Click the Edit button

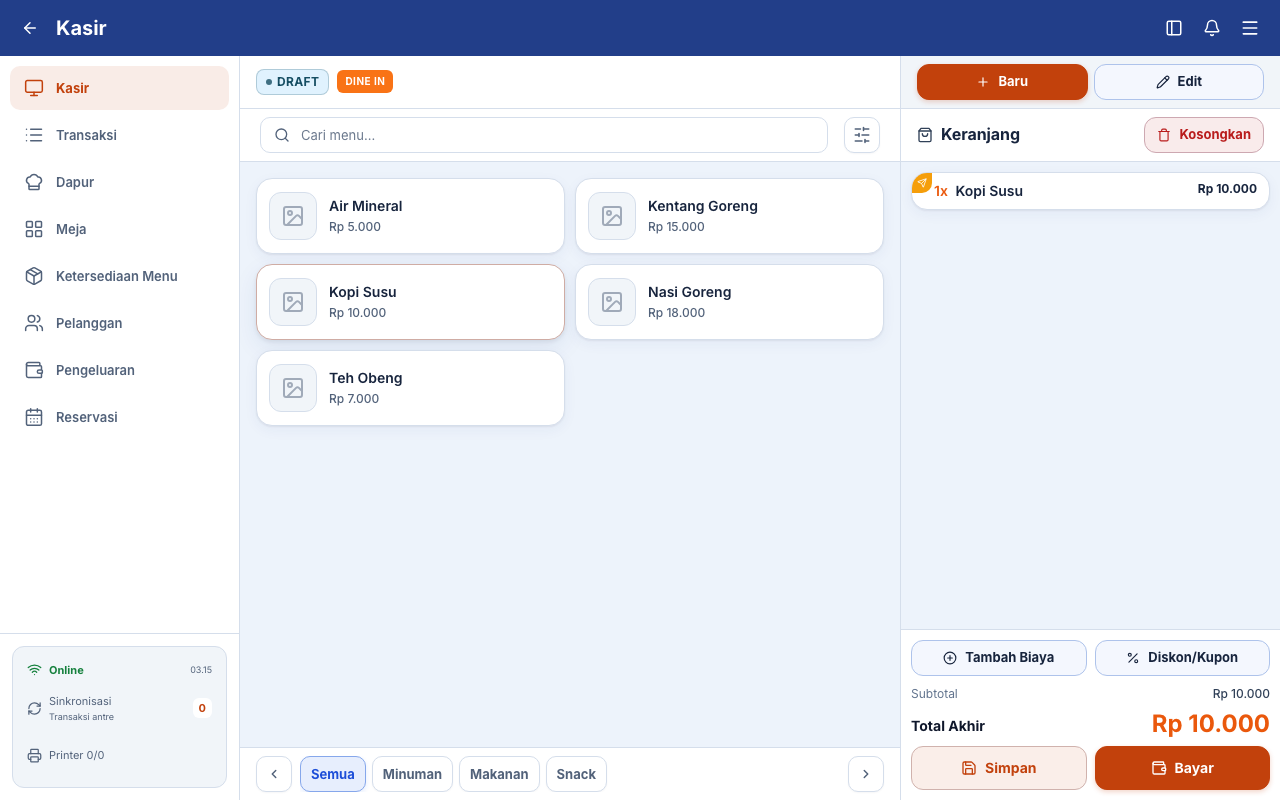(1179, 82)
